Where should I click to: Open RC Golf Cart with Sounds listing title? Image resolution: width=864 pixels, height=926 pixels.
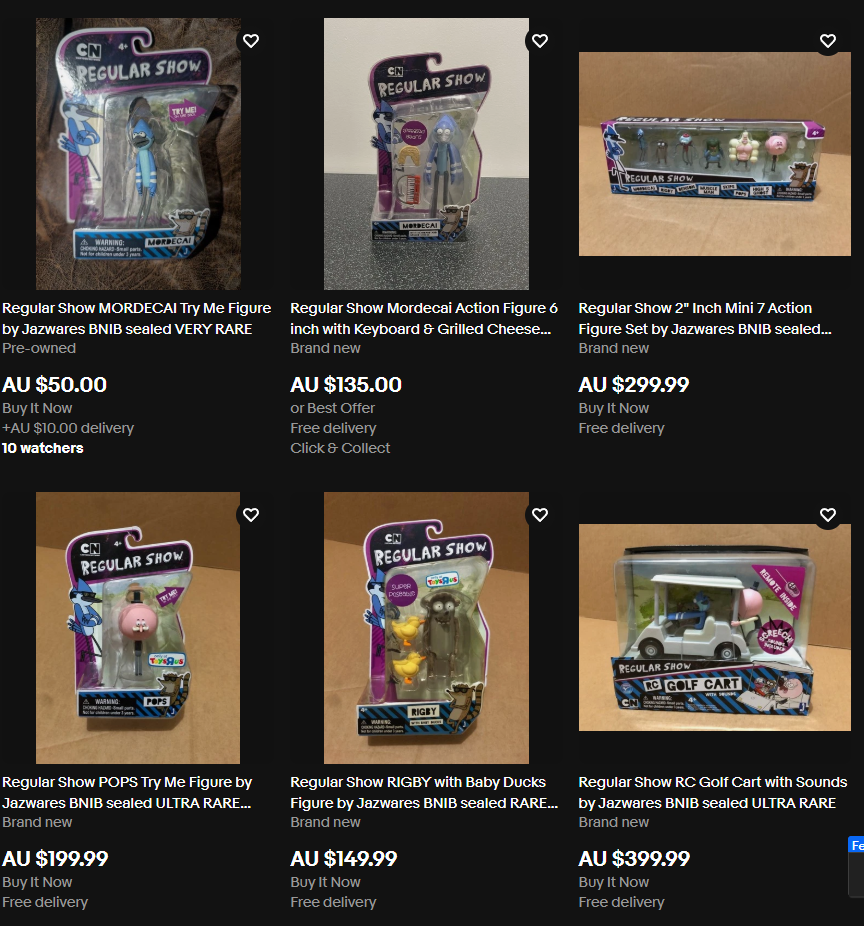click(x=713, y=793)
